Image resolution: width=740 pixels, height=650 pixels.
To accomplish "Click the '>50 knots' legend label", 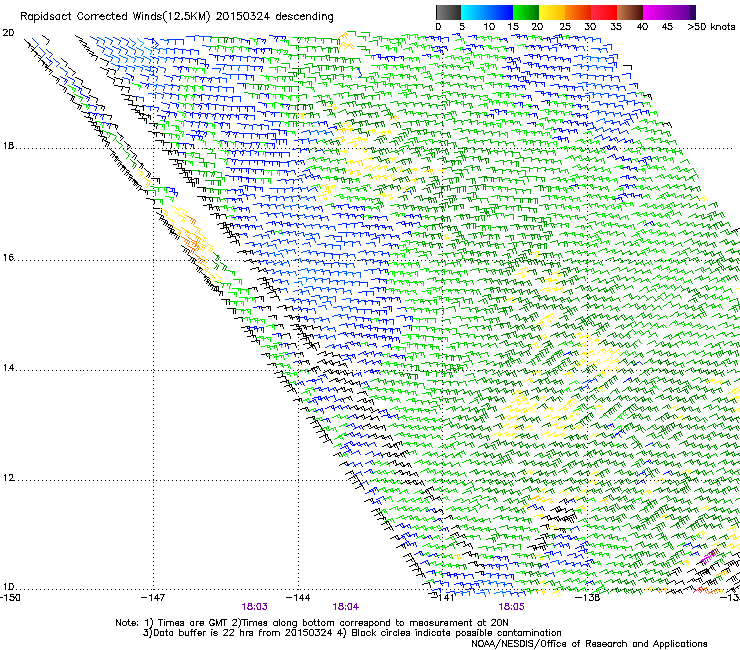I will [711, 27].
